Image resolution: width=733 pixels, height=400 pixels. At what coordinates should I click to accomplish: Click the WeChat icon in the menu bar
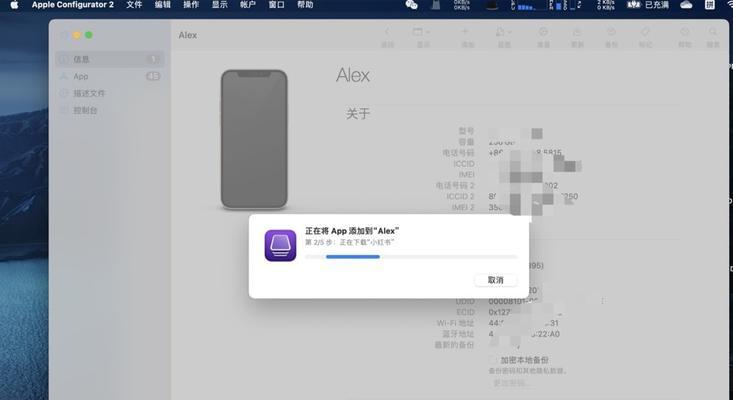(x=411, y=5)
